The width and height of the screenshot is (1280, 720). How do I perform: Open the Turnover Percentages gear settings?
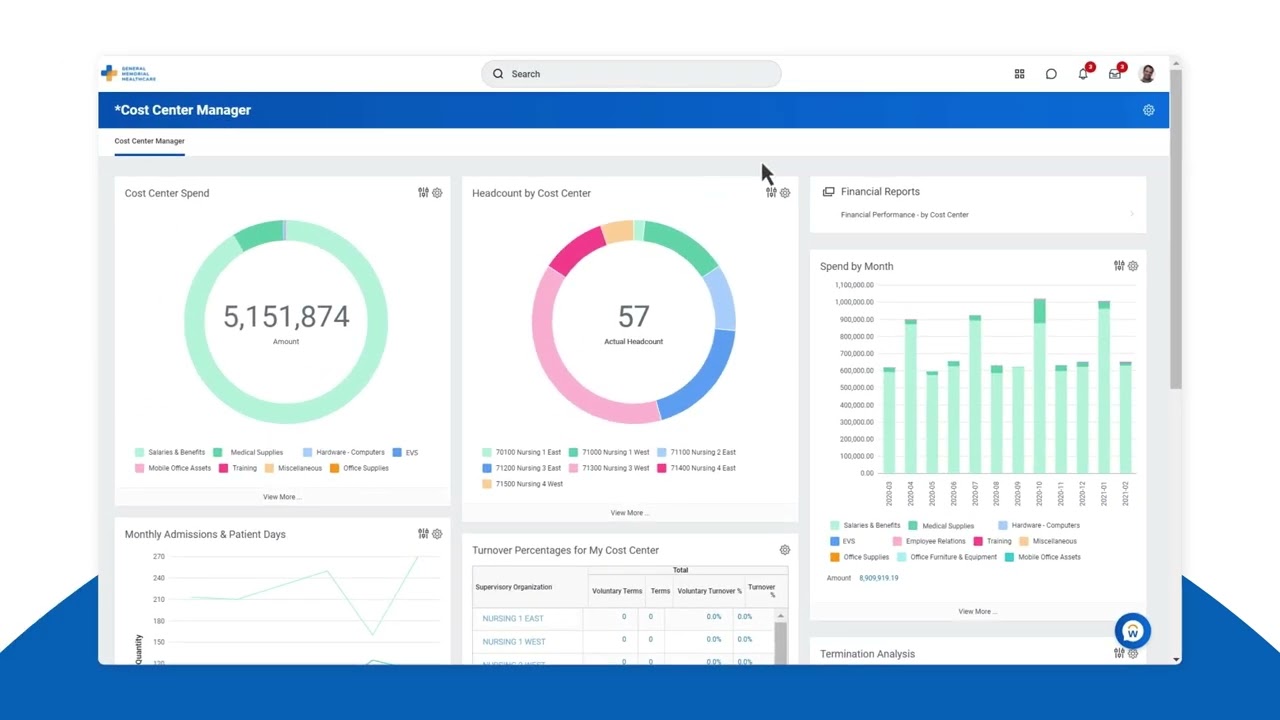tap(785, 550)
